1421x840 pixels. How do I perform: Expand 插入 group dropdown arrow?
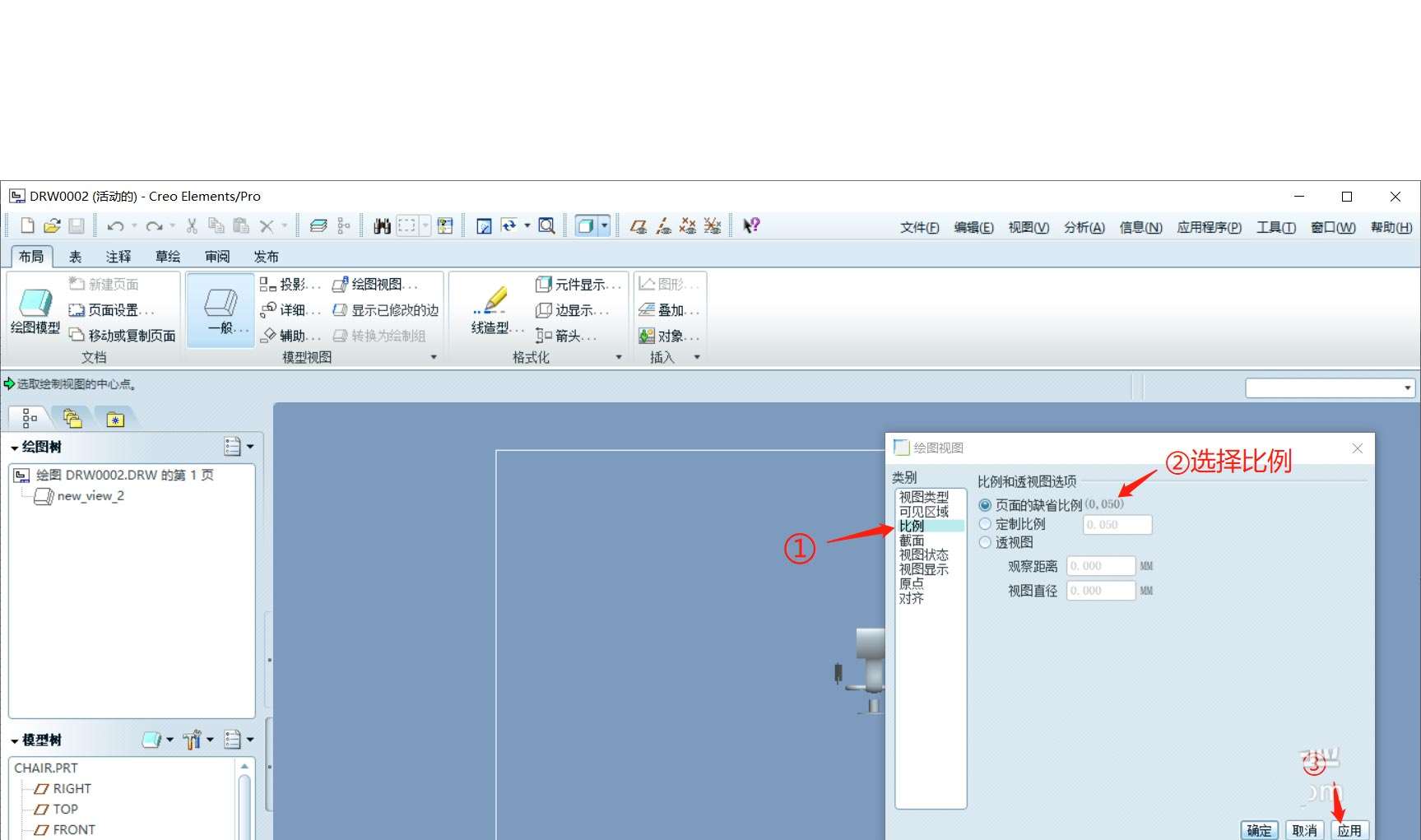click(x=697, y=357)
